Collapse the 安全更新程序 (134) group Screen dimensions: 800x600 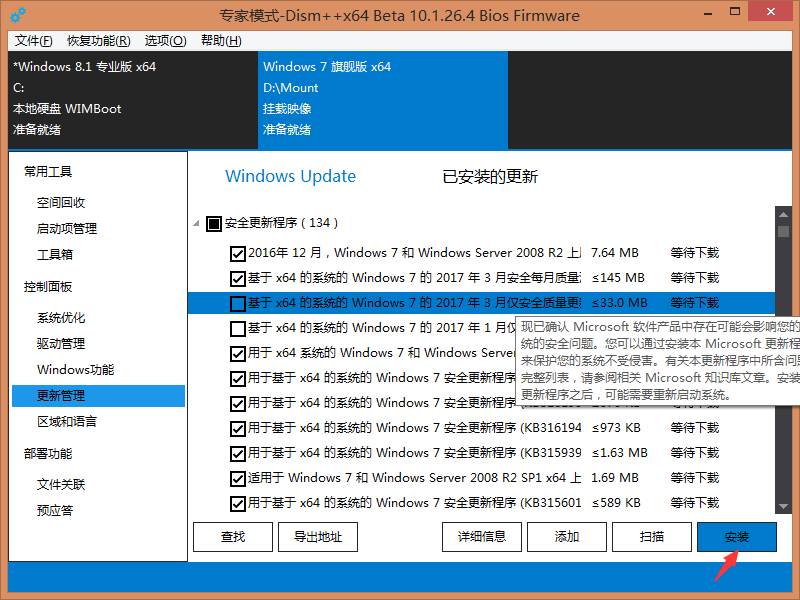pos(196,223)
